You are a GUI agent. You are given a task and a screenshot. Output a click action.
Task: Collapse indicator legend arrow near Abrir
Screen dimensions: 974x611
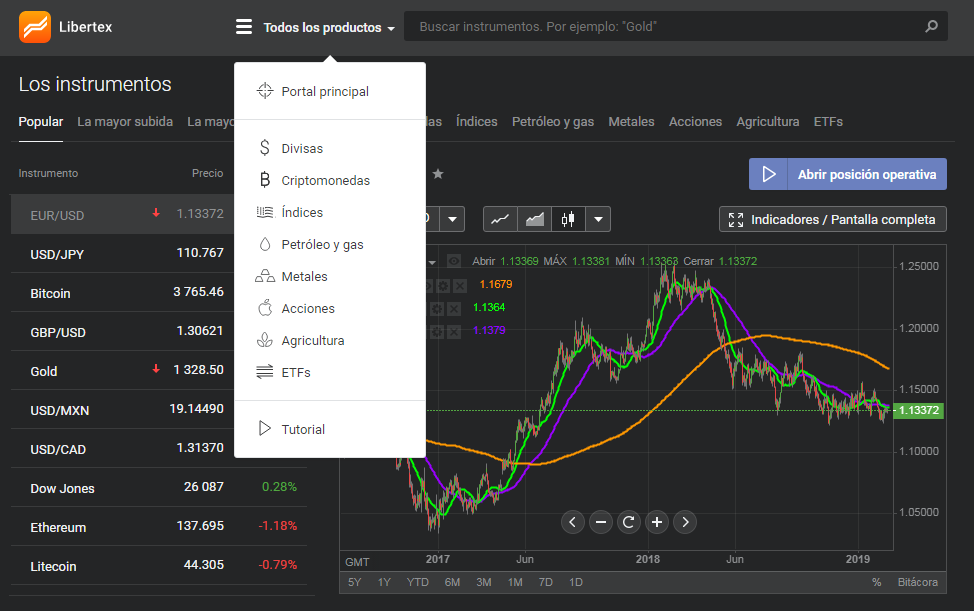[432, 262]
